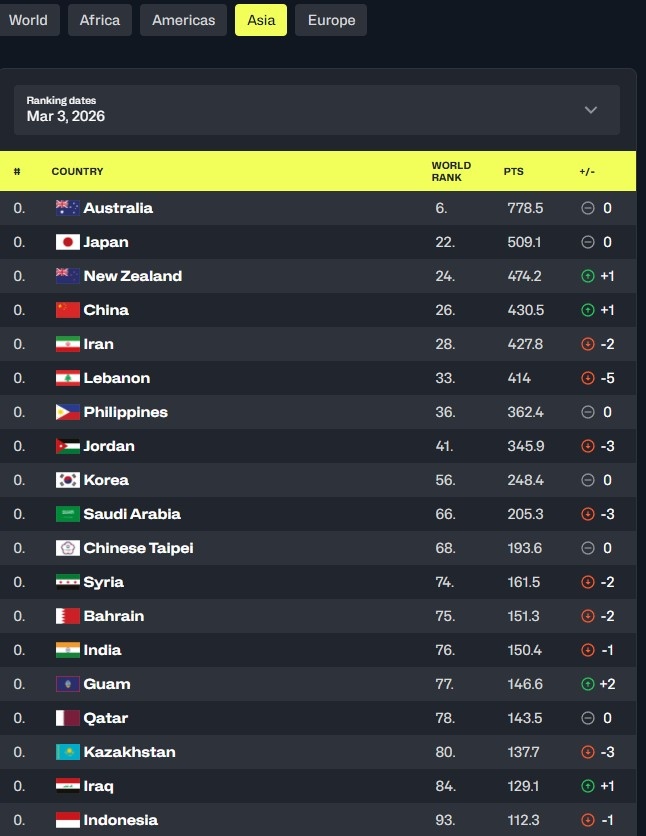646x836 pixels.
Task: Click the Japan flag icon
Action: click(67, 242)
